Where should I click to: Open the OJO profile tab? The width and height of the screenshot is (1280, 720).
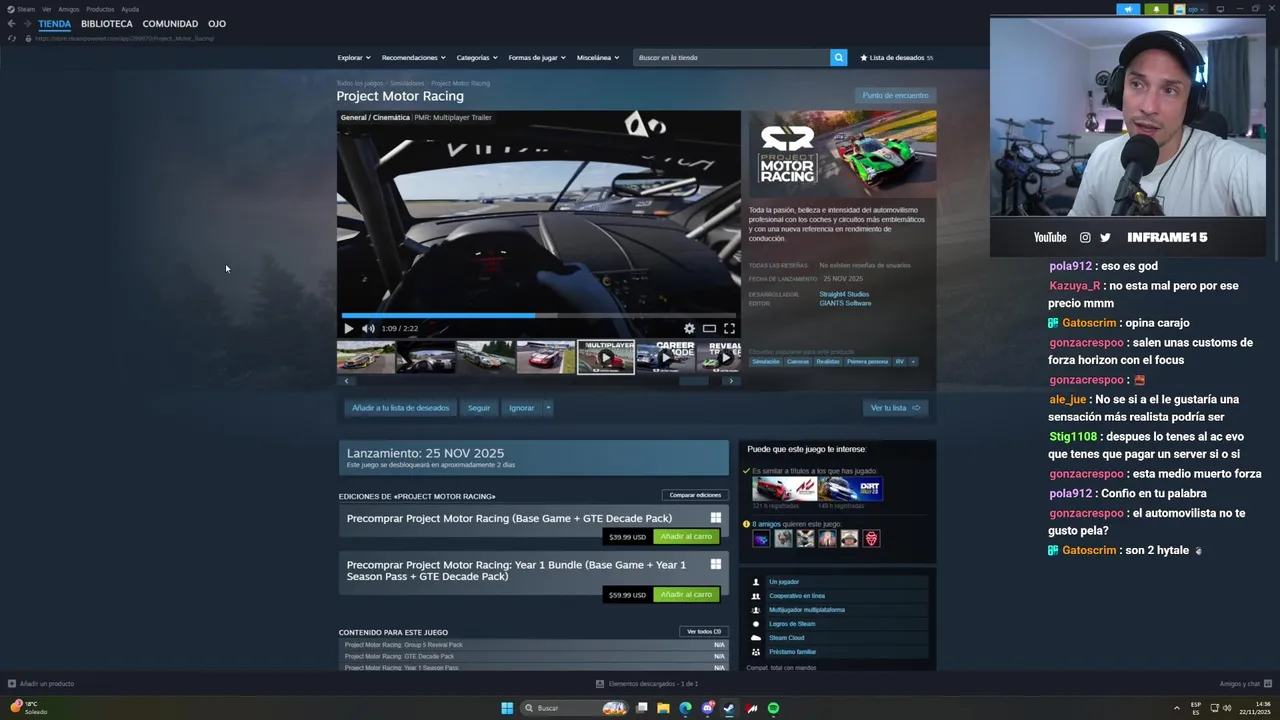pyautogui.click(x=217, y=23)
